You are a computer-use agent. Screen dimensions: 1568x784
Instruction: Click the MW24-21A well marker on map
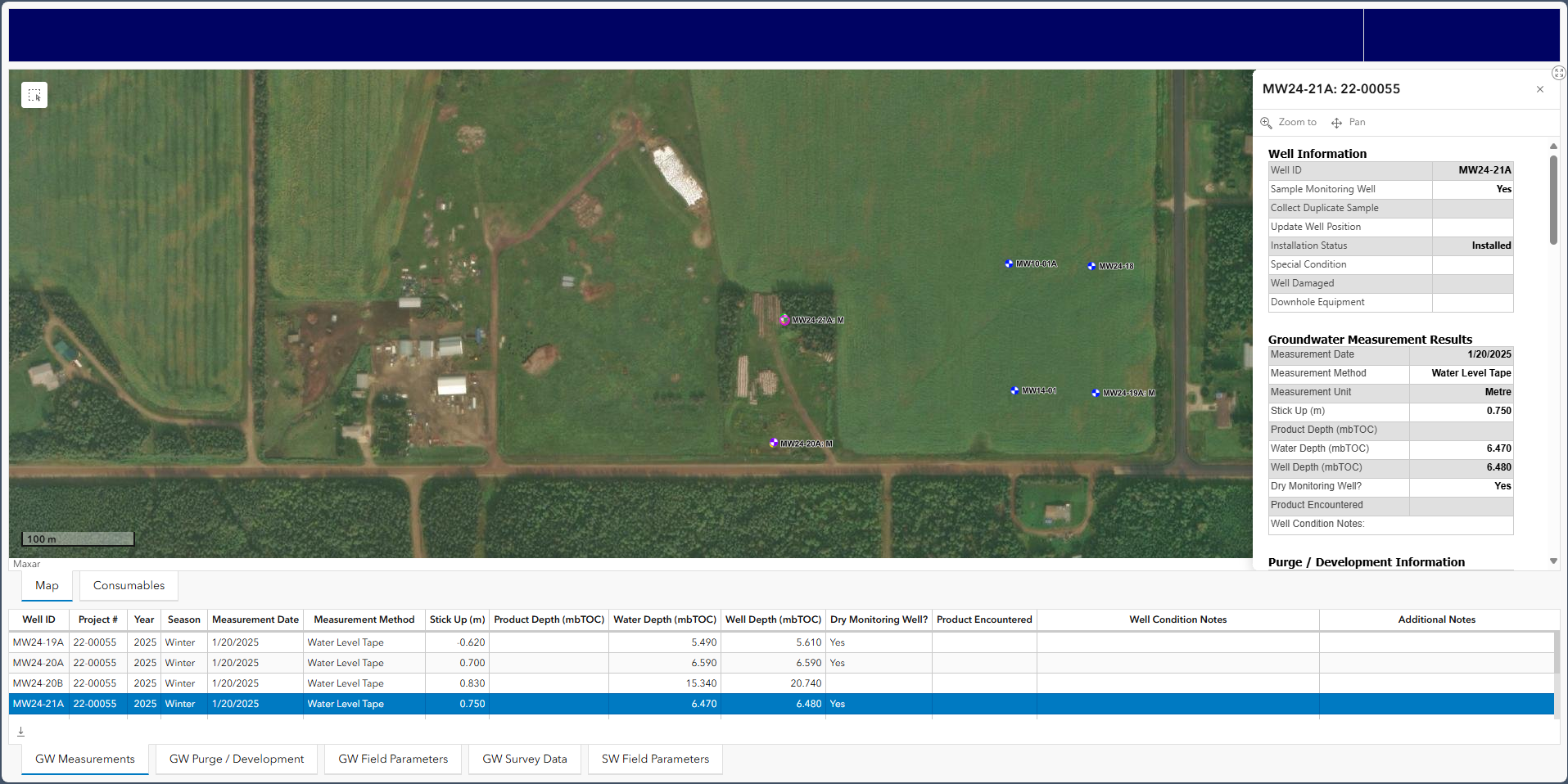[x=784, y=320]
